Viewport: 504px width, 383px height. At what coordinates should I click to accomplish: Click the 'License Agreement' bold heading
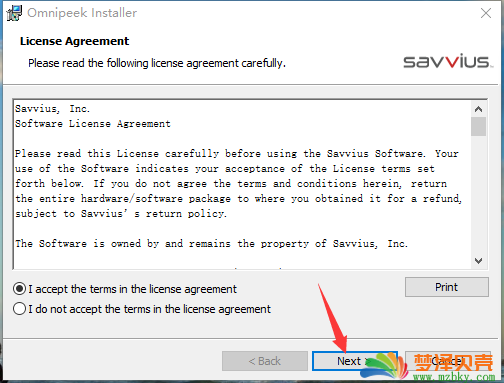tap(74, 41)
